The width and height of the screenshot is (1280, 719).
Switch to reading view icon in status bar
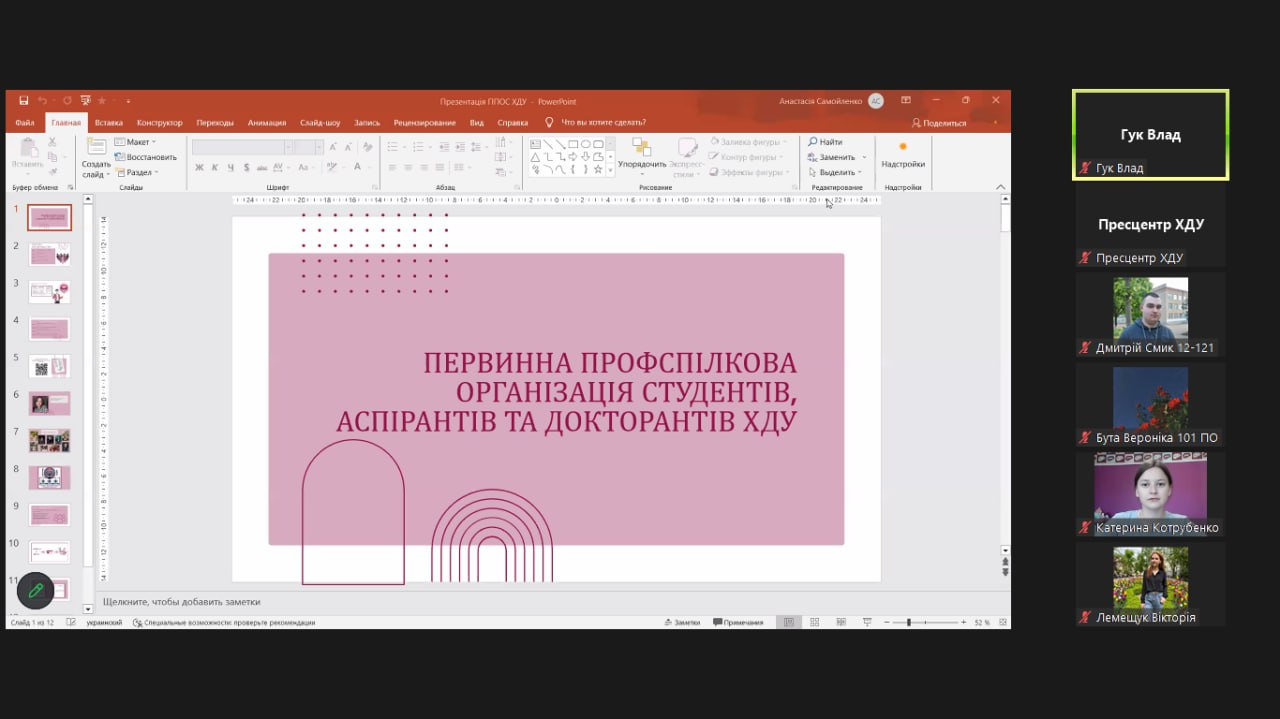(x=841, y=622)
